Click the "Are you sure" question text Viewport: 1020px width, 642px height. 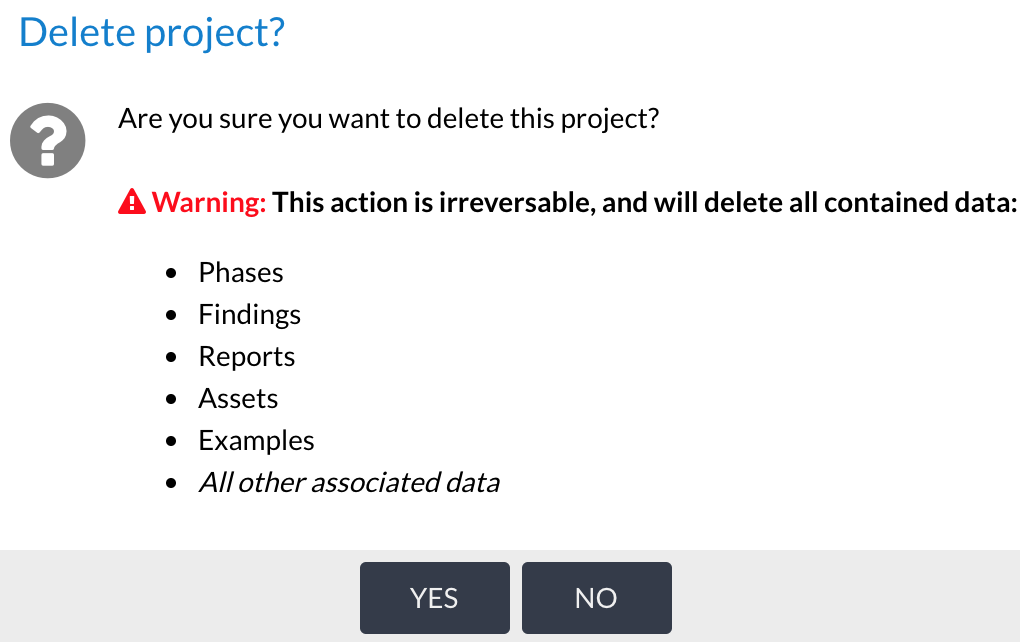tap(388, 119)
